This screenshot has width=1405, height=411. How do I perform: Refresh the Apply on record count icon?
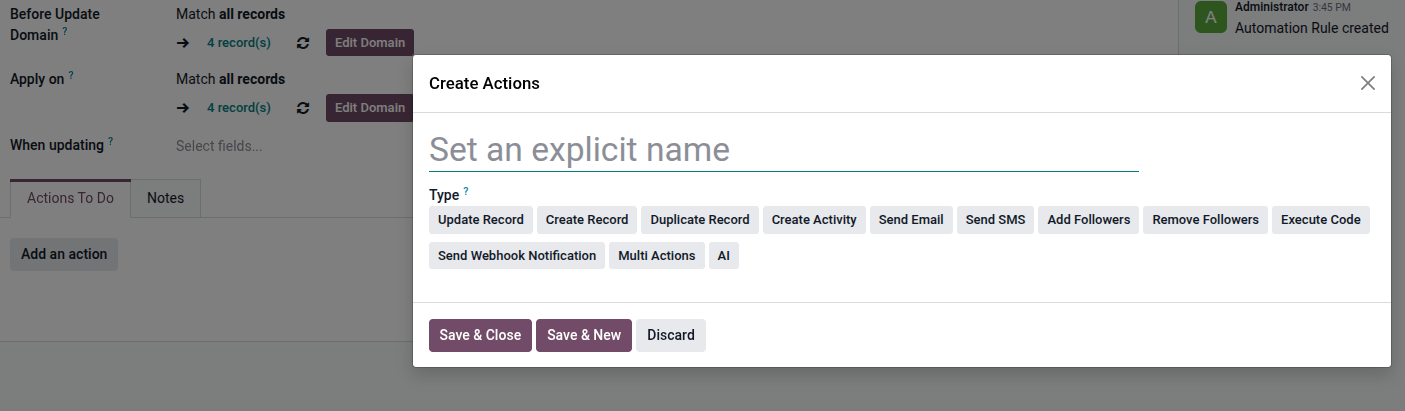303,108
